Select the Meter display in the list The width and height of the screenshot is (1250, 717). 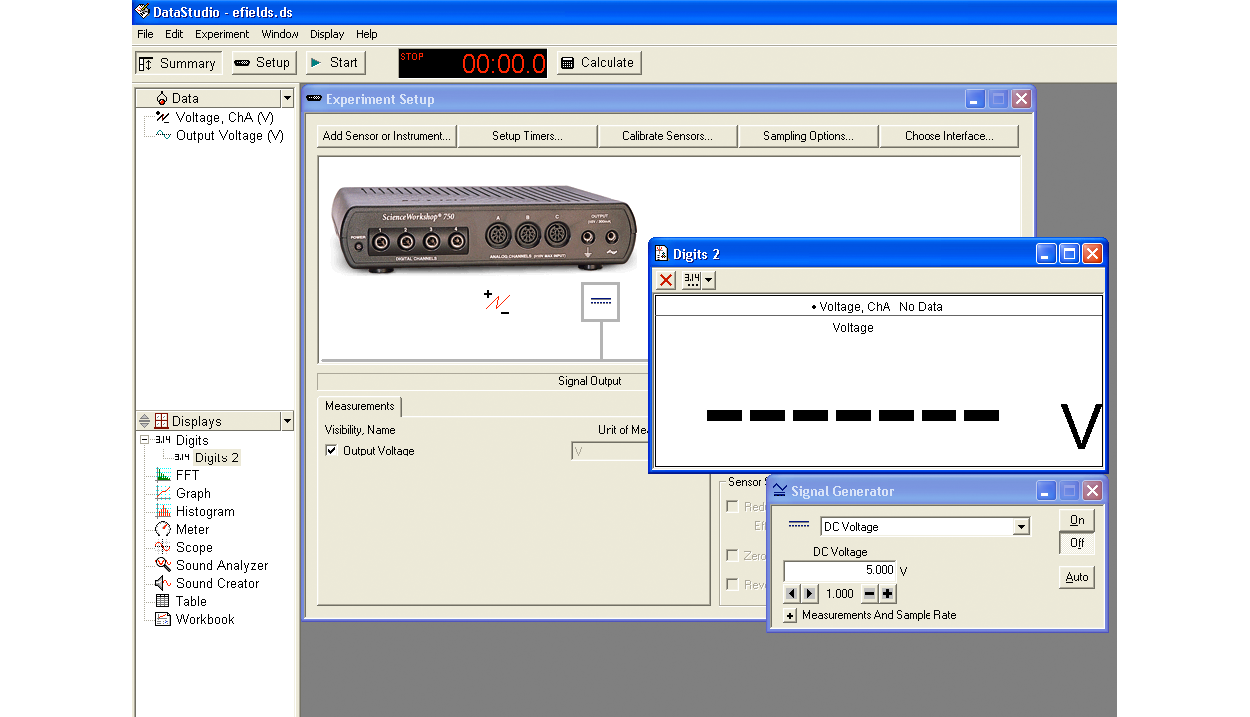click(x=192, y=529)
